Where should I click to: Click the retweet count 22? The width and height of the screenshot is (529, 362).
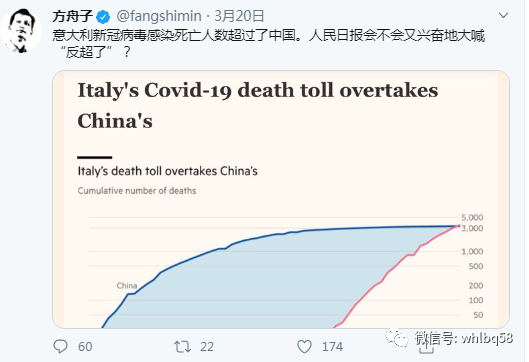tap(207, 347)
